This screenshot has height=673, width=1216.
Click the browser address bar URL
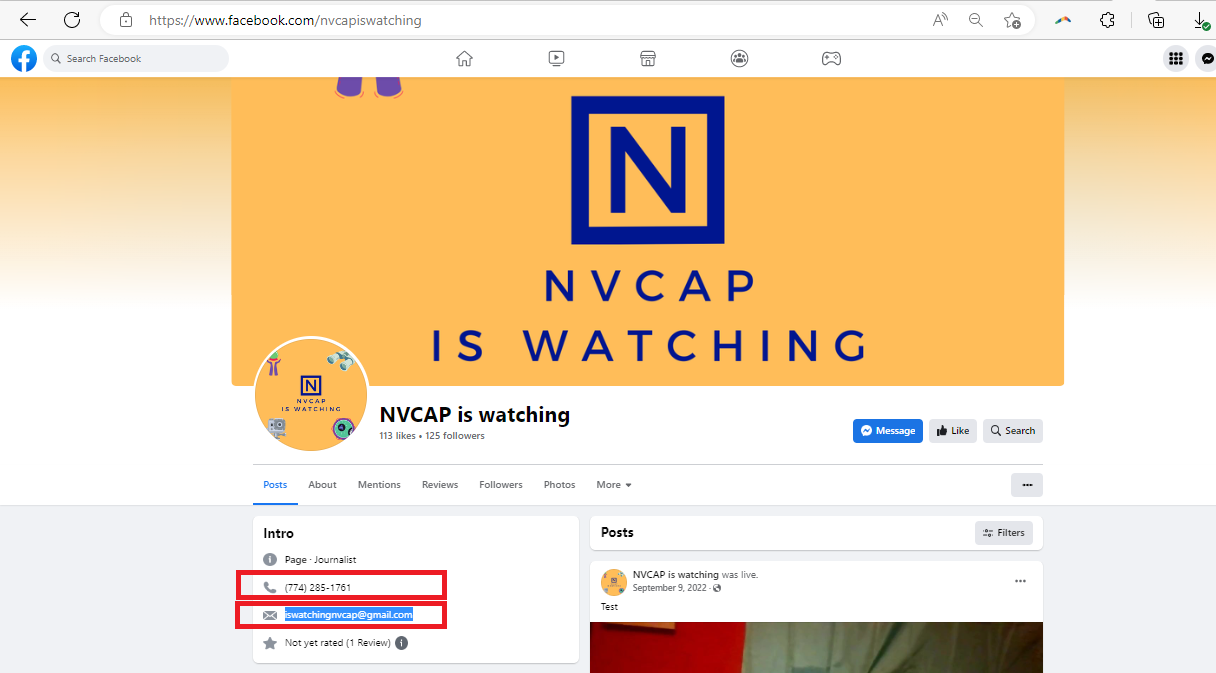pyautogui.click(x=285, y=20)
